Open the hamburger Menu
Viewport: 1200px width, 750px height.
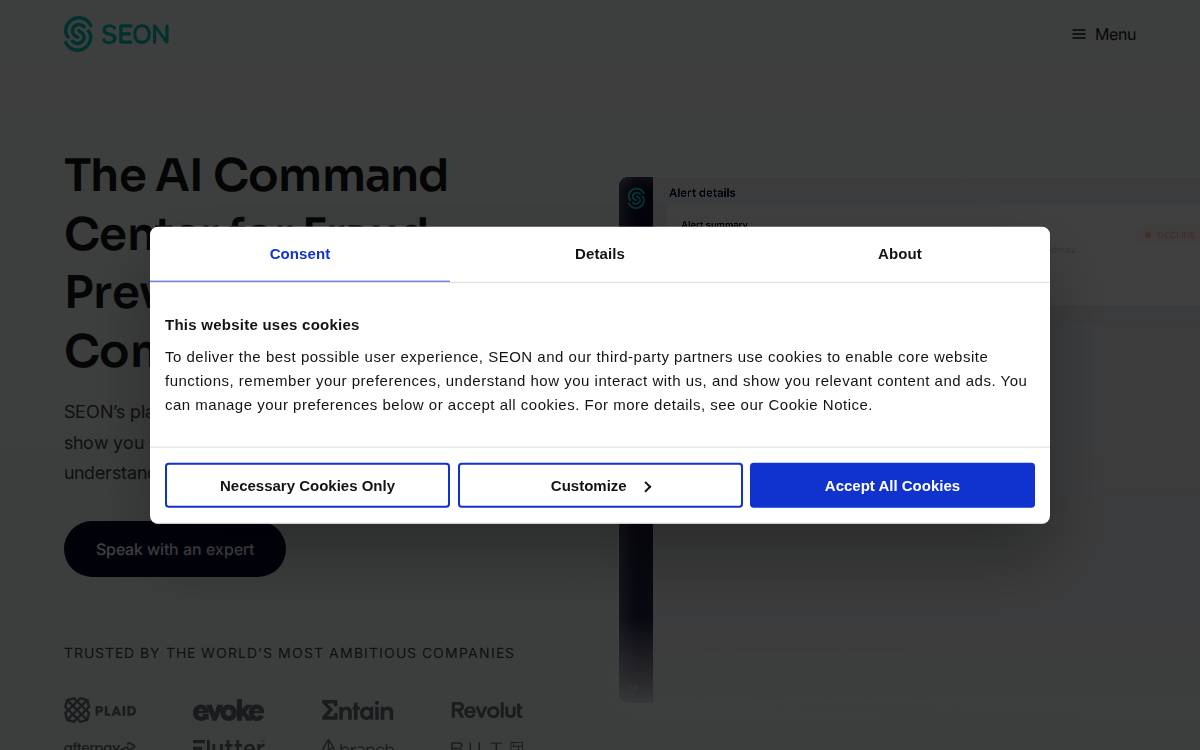1103,34
